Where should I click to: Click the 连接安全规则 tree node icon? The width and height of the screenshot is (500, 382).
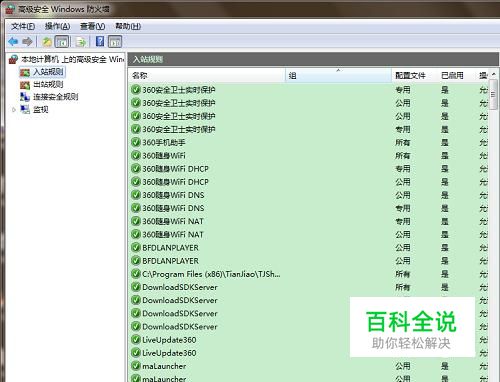click(25, 97)
